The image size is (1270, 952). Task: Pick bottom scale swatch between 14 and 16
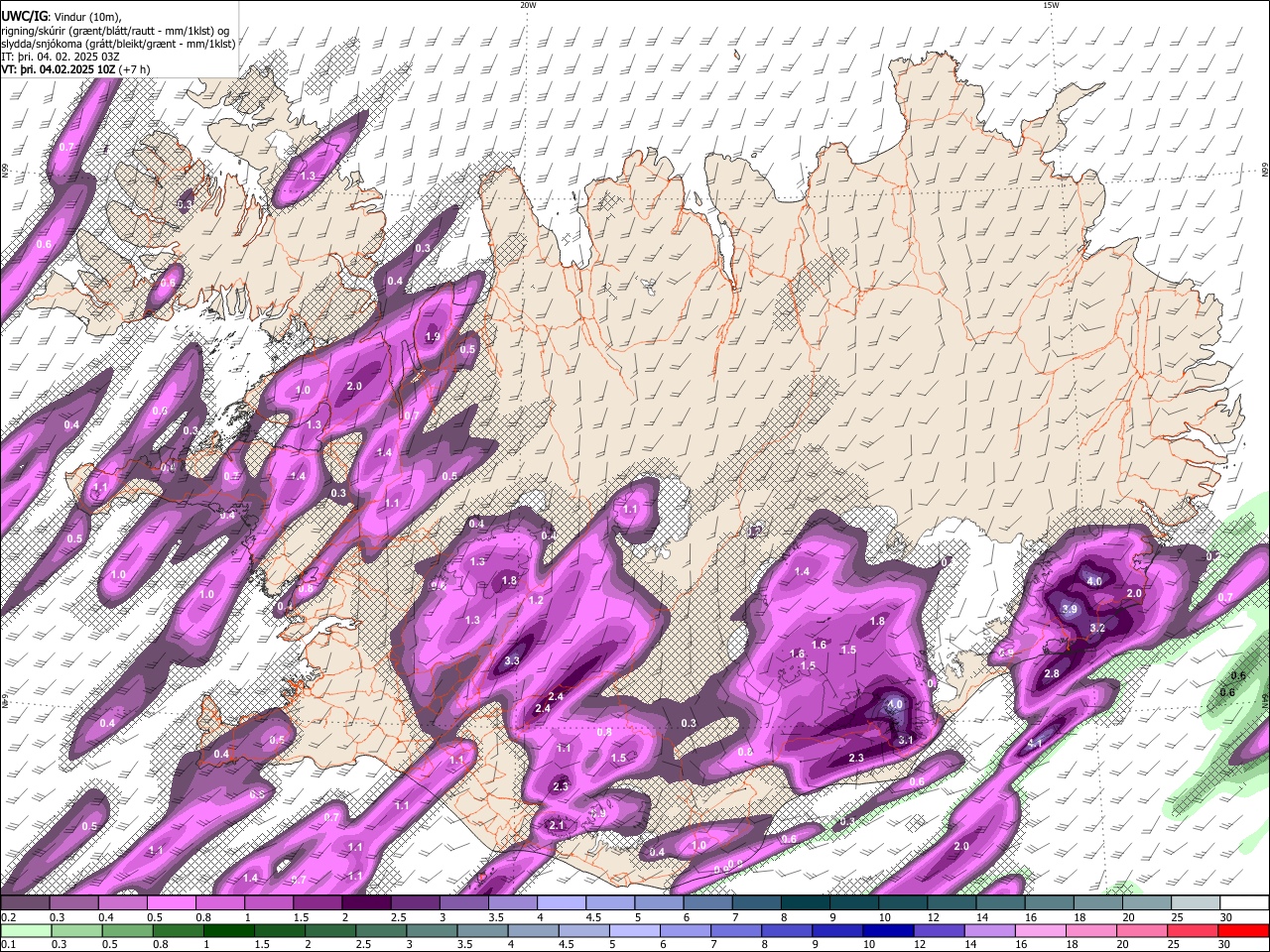tap(990, 930)
